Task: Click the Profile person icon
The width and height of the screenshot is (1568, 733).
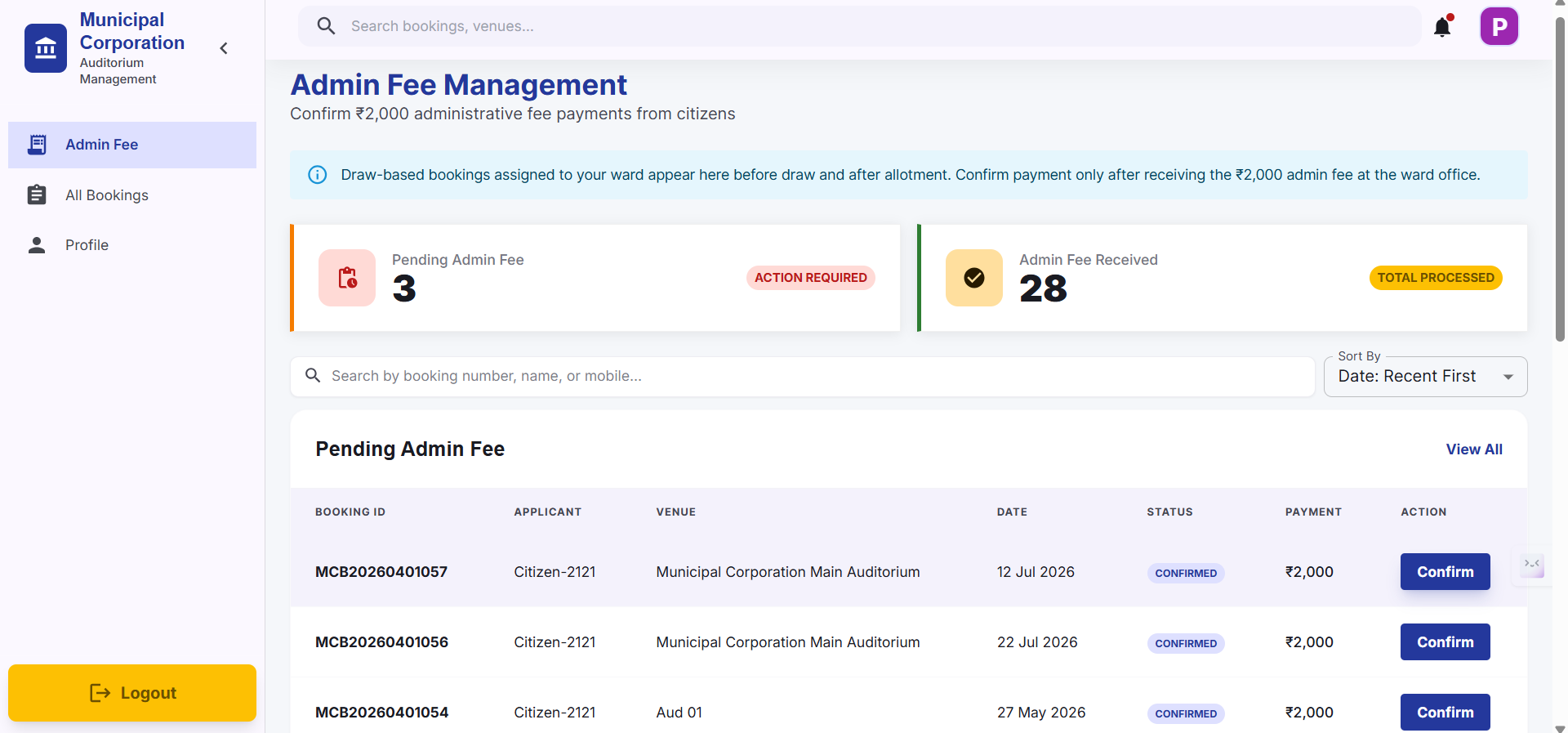Action: click(x=37, y=245)
